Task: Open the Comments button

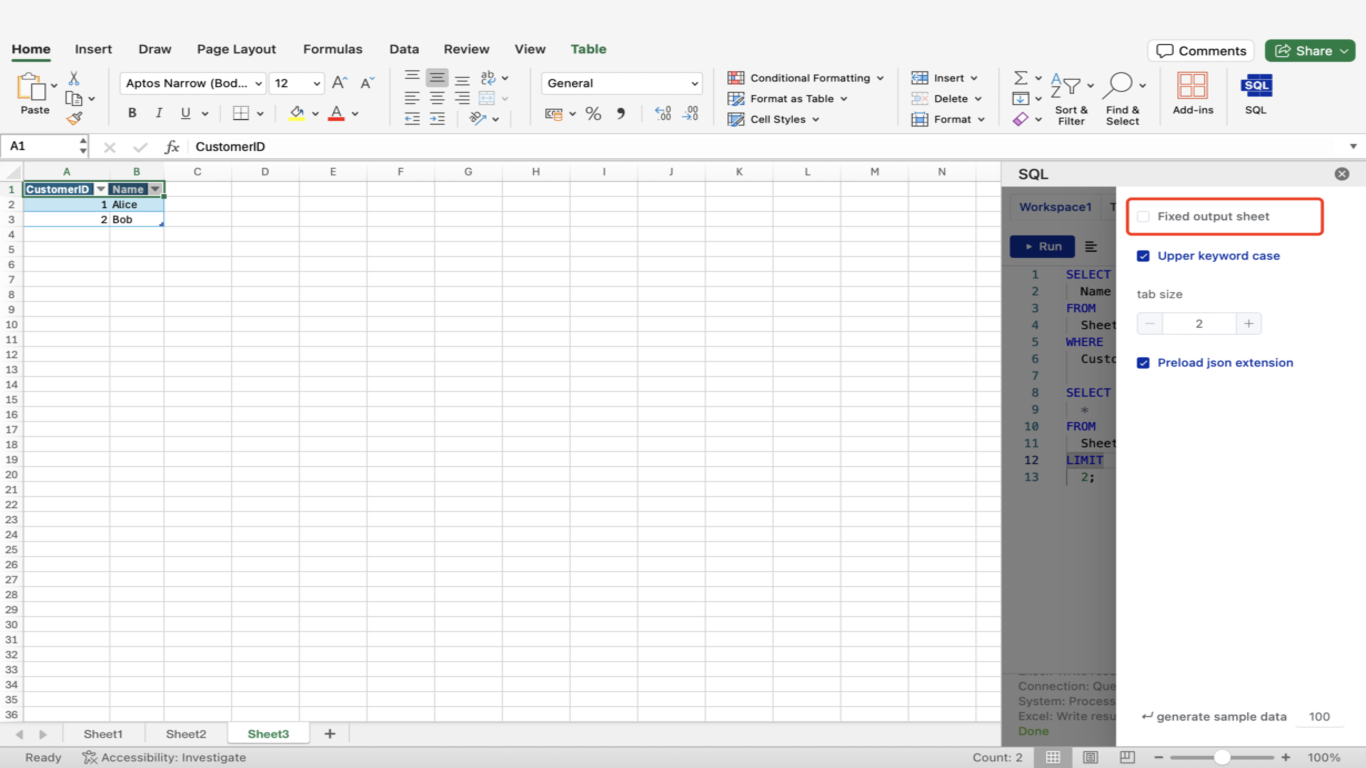Action: [x=1203, y=51]
